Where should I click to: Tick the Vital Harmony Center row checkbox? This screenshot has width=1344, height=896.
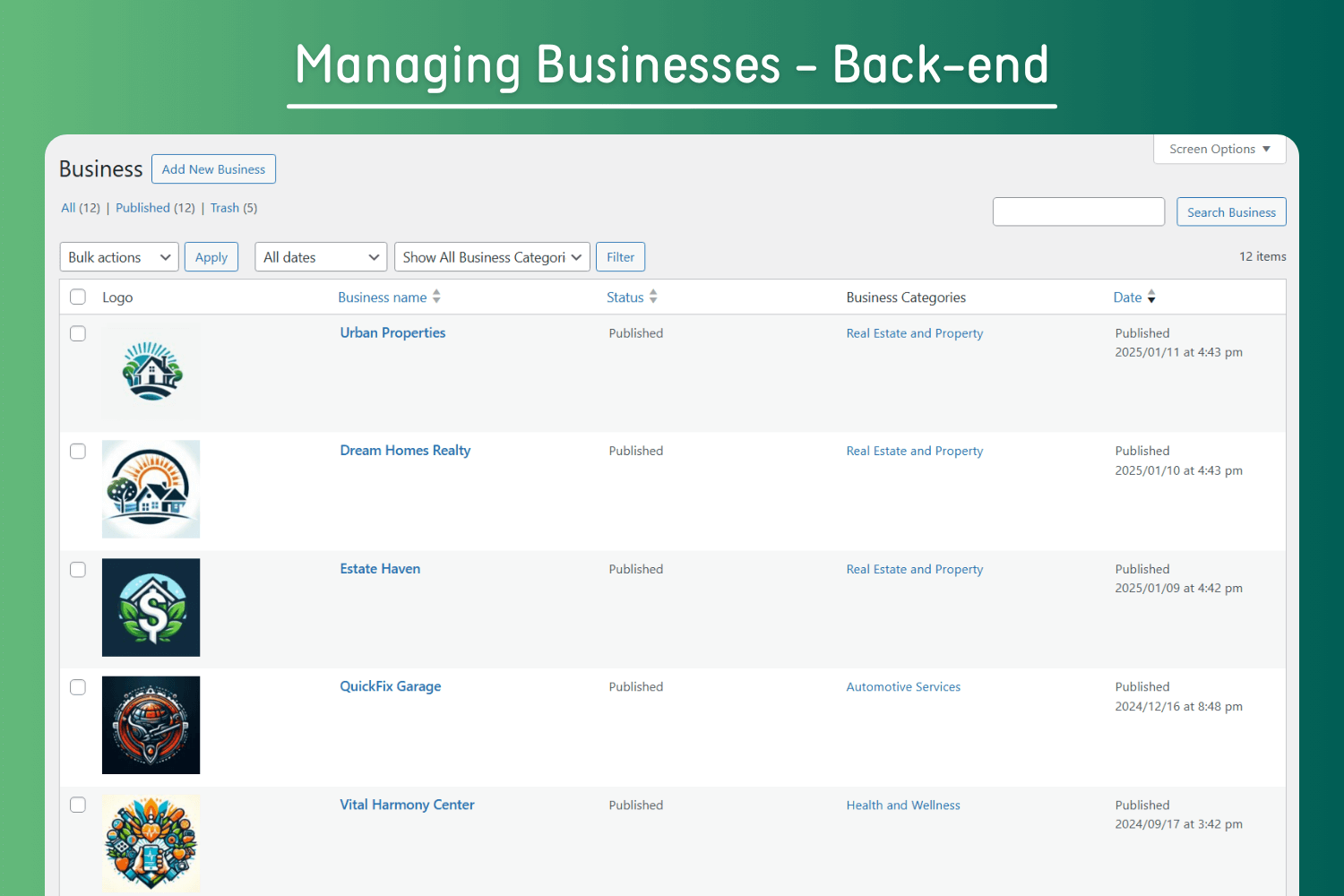[x=78, y=805]
